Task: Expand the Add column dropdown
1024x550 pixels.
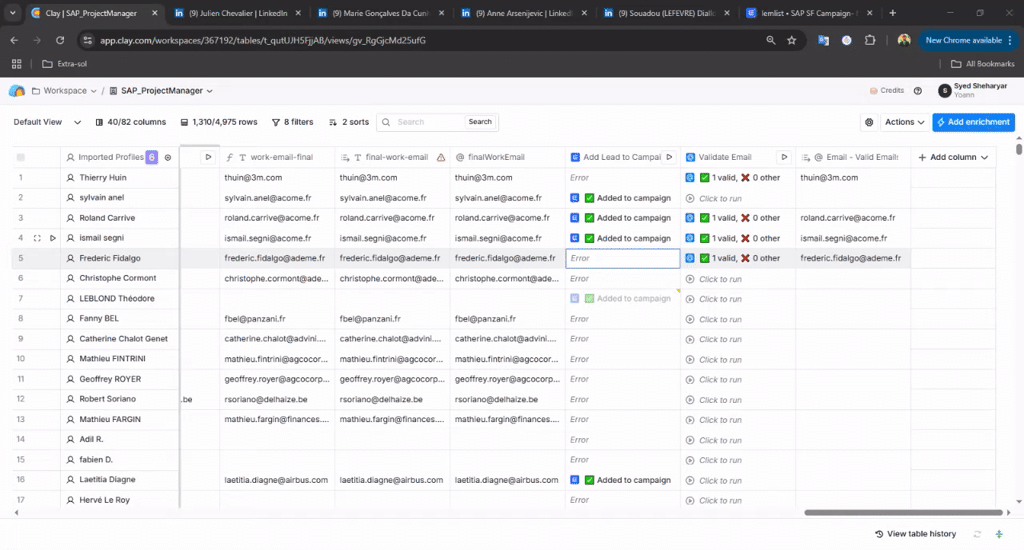Action: [953, 157]
